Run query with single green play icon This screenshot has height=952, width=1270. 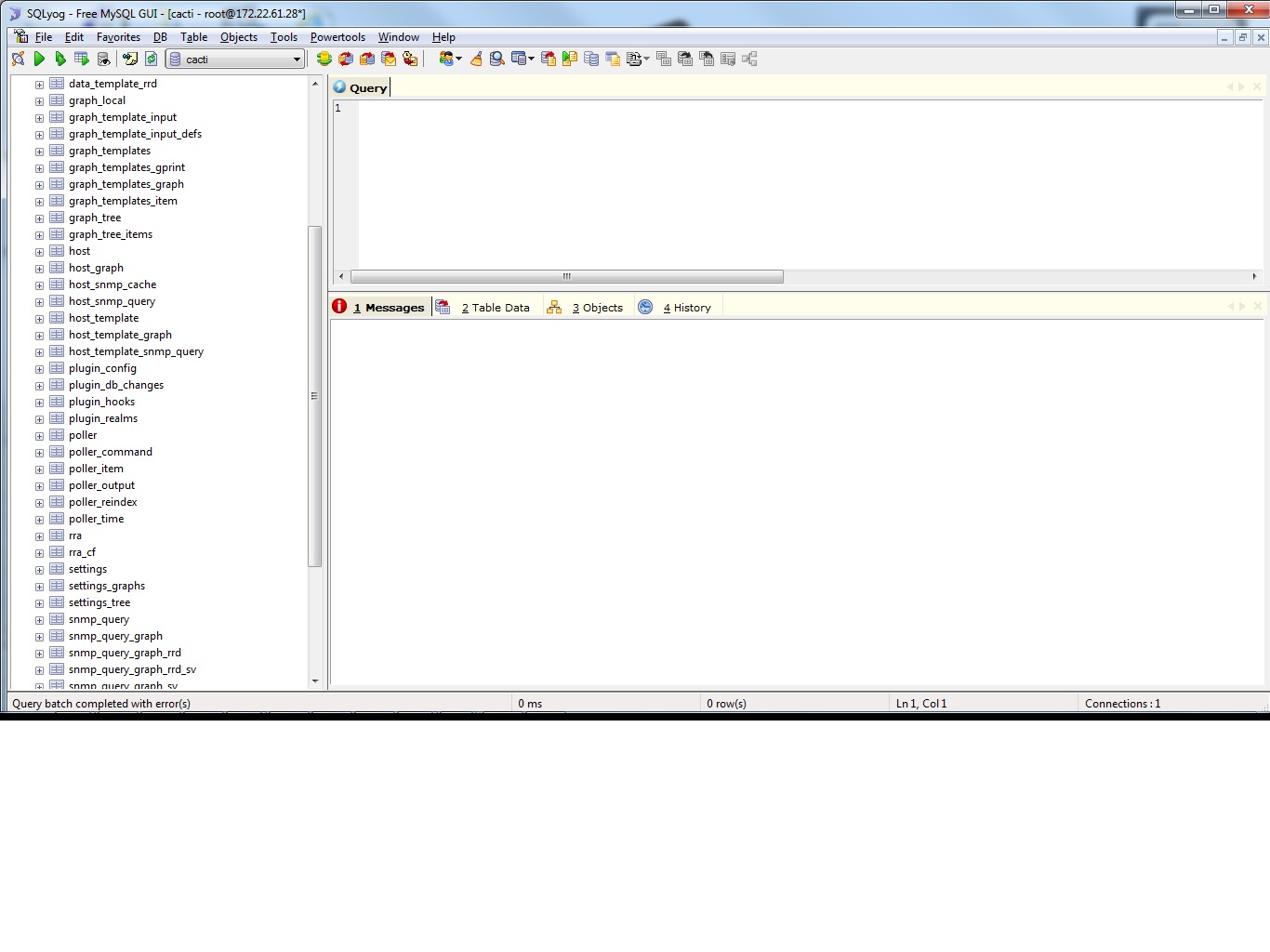39,59
